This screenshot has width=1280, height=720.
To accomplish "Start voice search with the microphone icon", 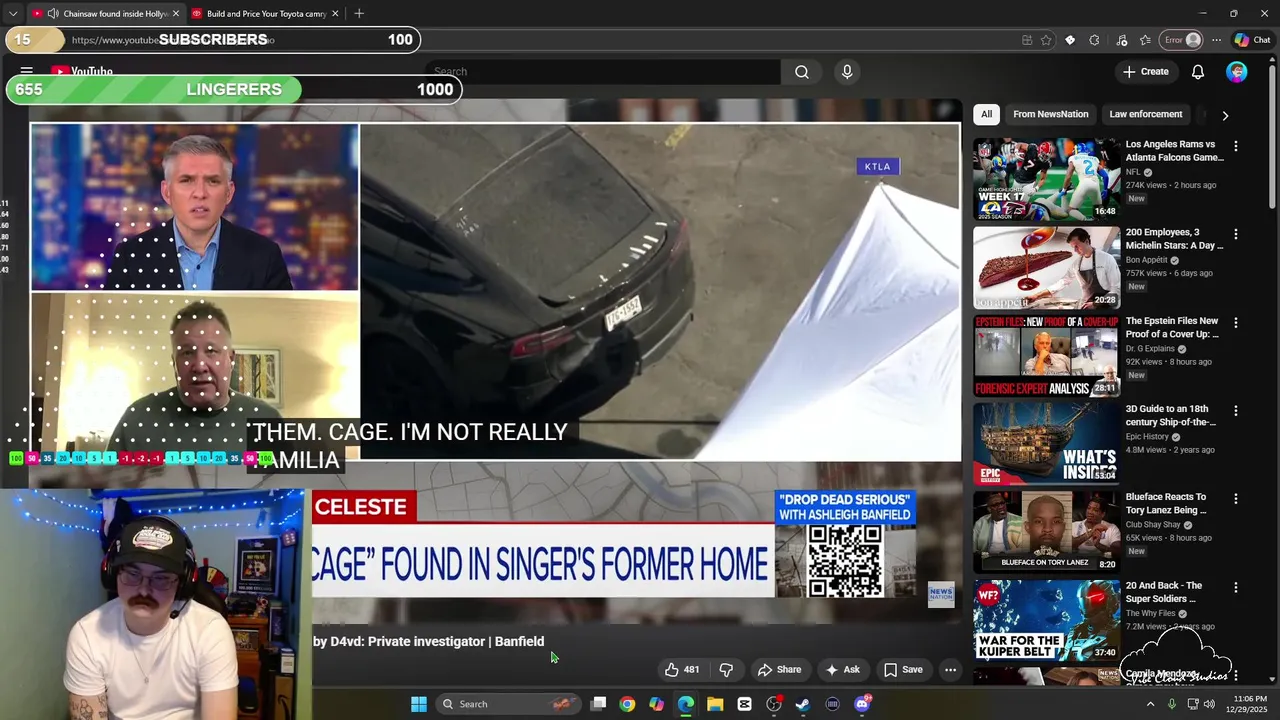I will click(847, 72).
